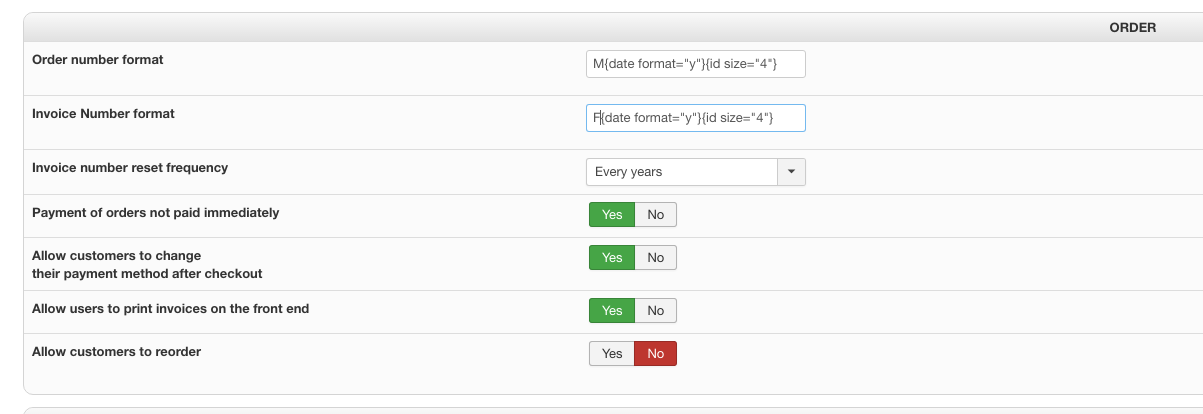1203x414 pixels.
Task: Turn on Yes for printing invoices on front end
Action: coord(612,311)
